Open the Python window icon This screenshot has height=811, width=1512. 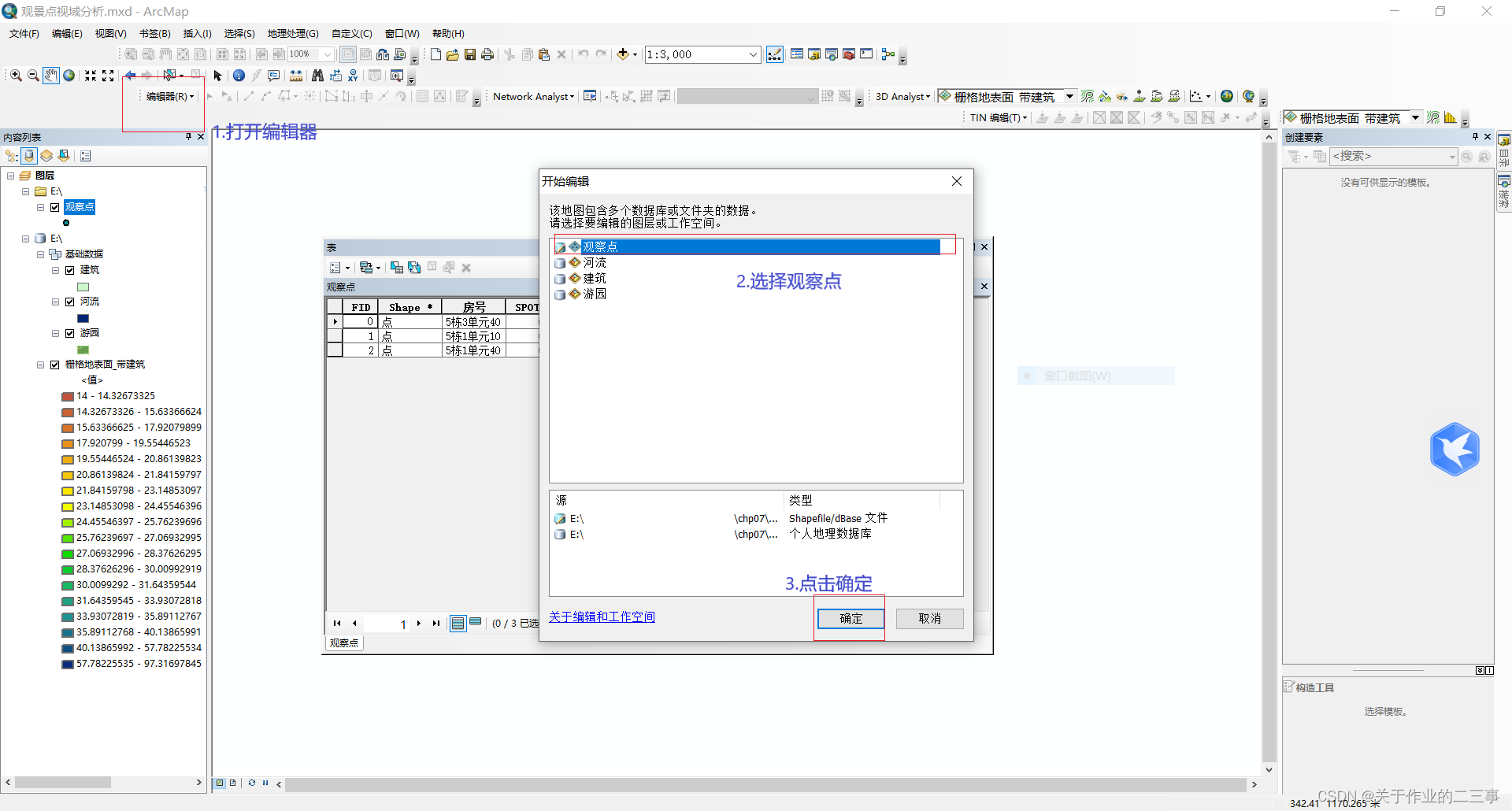pyautogui.click(x=866, y=54)
